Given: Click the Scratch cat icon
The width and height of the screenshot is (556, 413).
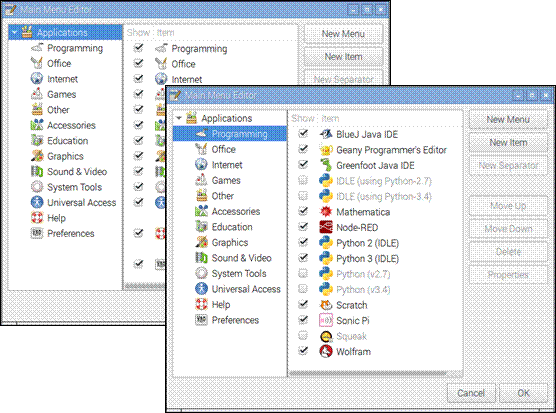Looking at the screenshot, I should (x=326, y=305).
